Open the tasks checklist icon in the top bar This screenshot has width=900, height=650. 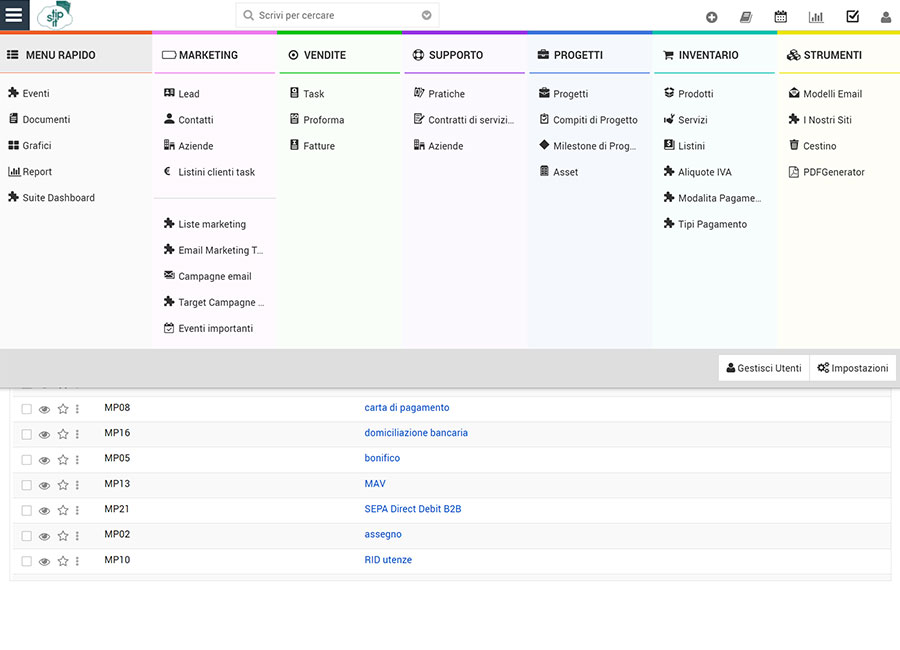click(854, 15)
